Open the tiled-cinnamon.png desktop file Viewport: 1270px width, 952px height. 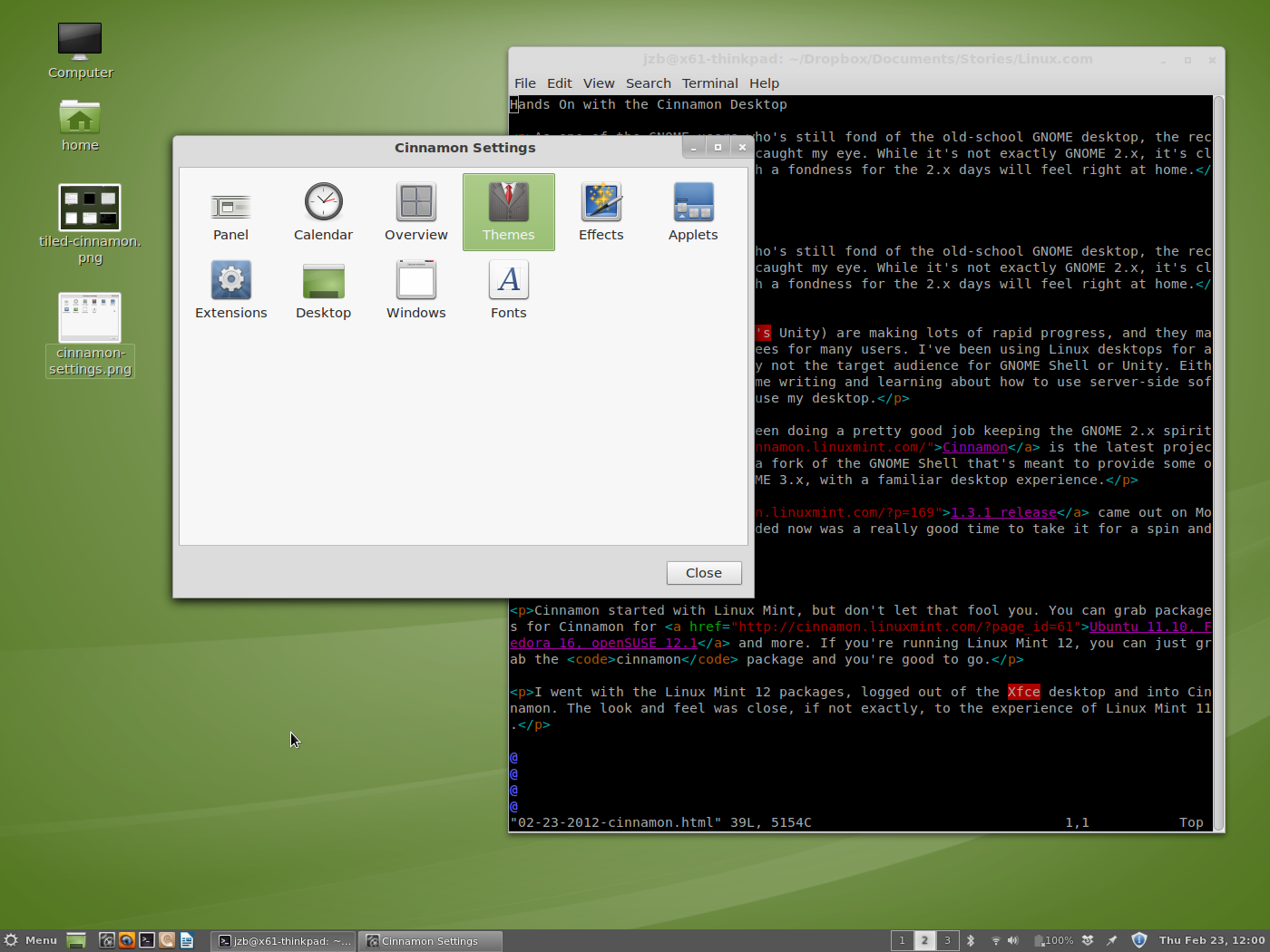point(89,207)
